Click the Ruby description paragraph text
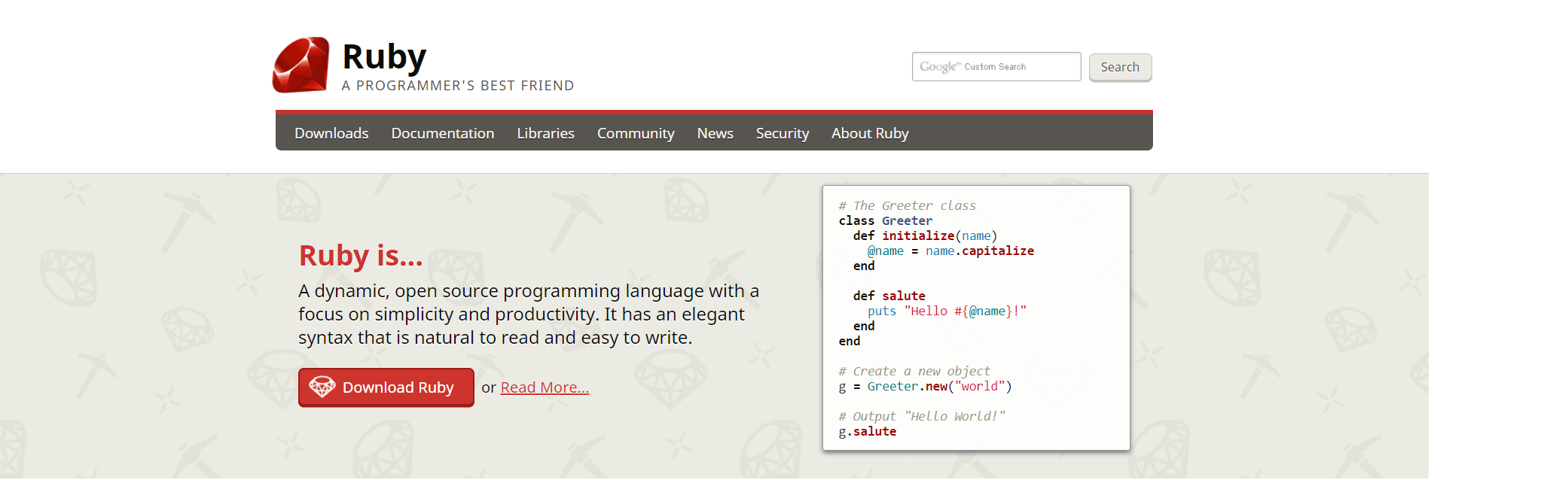The image size is (1568, 480). pyautogui.click(x=529, y=314)
